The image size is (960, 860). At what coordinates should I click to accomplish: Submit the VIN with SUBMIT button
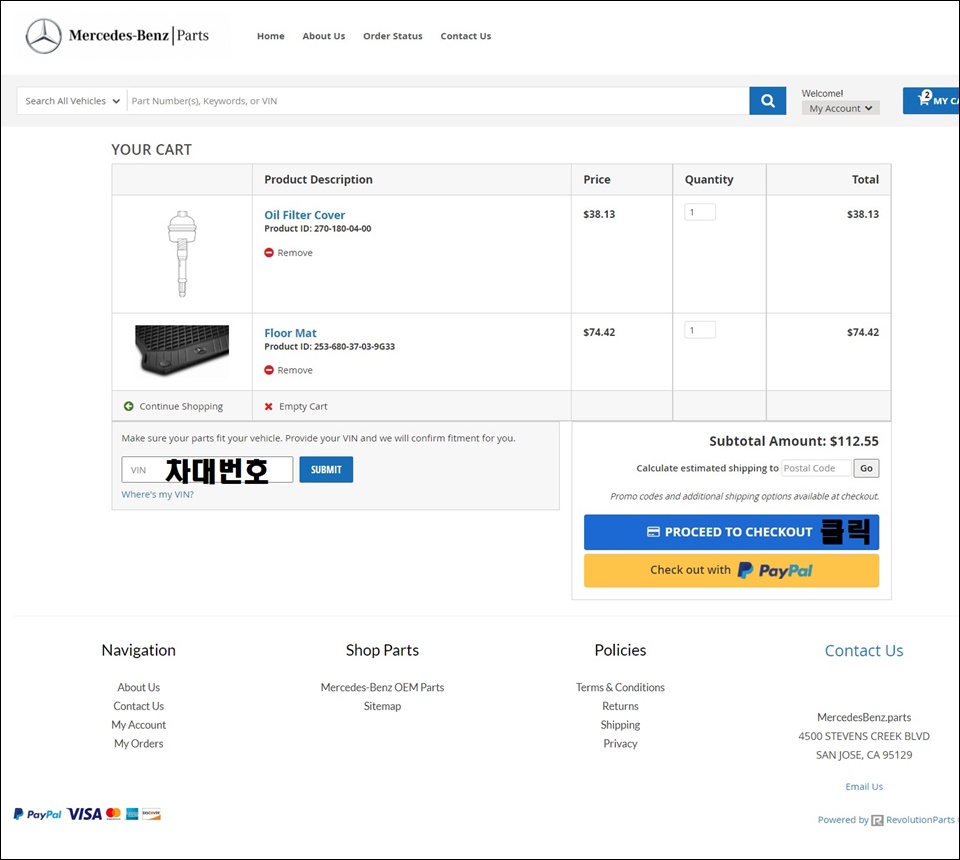coord(326,469)
